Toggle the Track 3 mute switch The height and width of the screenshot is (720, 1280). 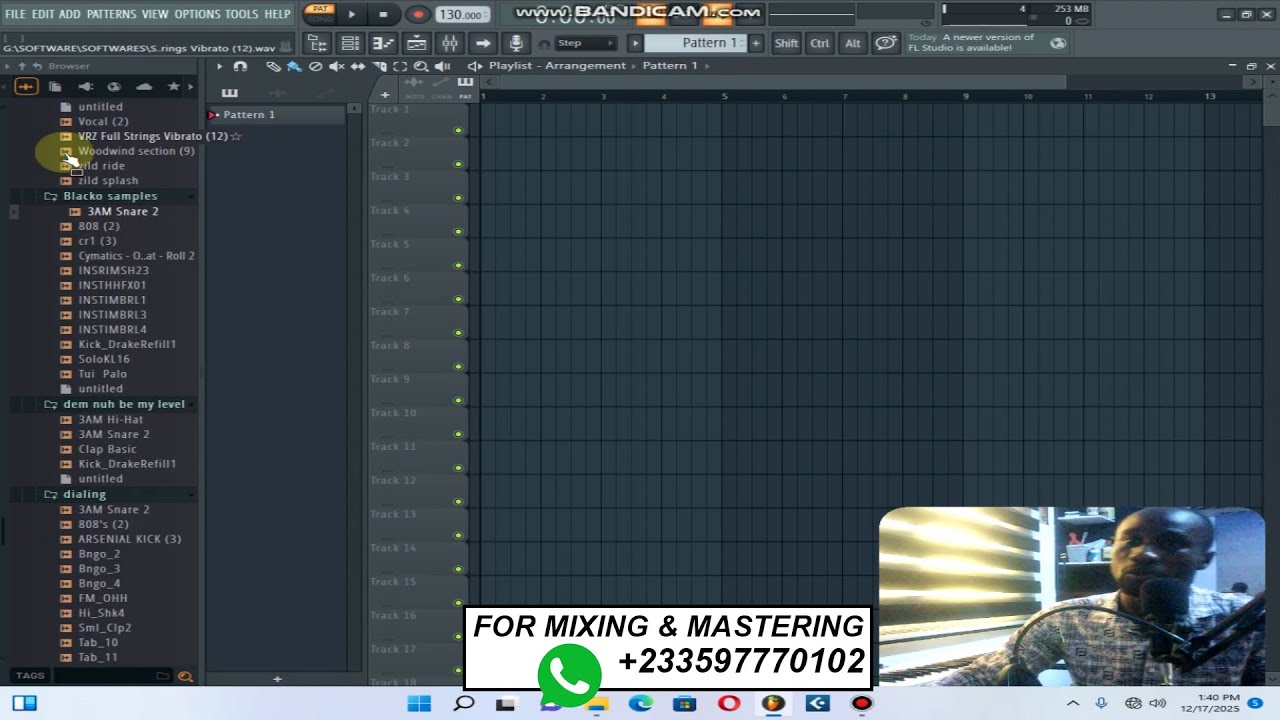point(458,198)
